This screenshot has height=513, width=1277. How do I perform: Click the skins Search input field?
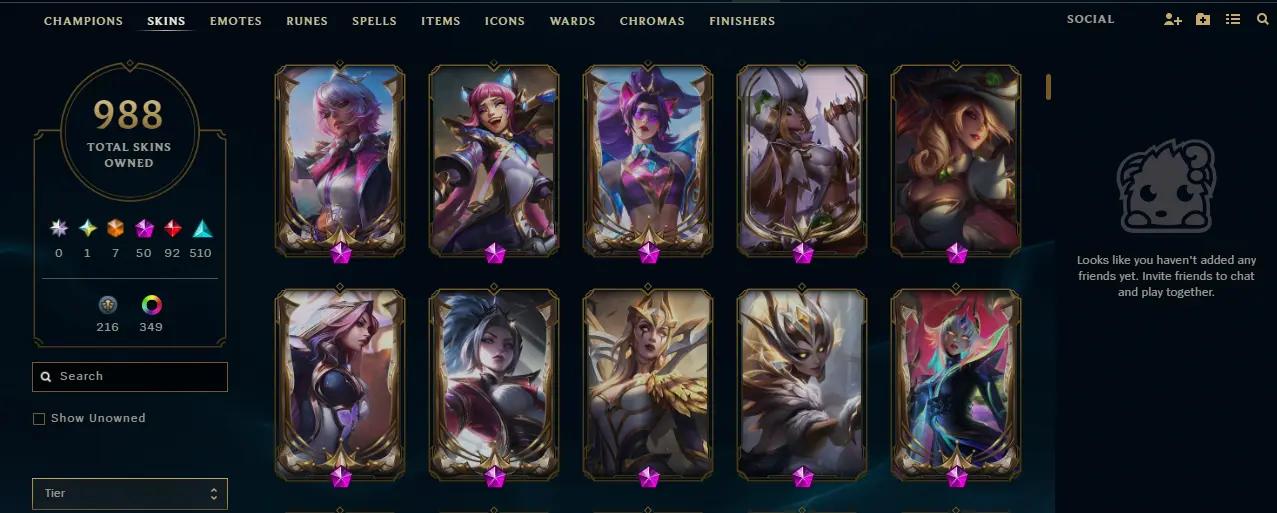[x=130, y=377]
